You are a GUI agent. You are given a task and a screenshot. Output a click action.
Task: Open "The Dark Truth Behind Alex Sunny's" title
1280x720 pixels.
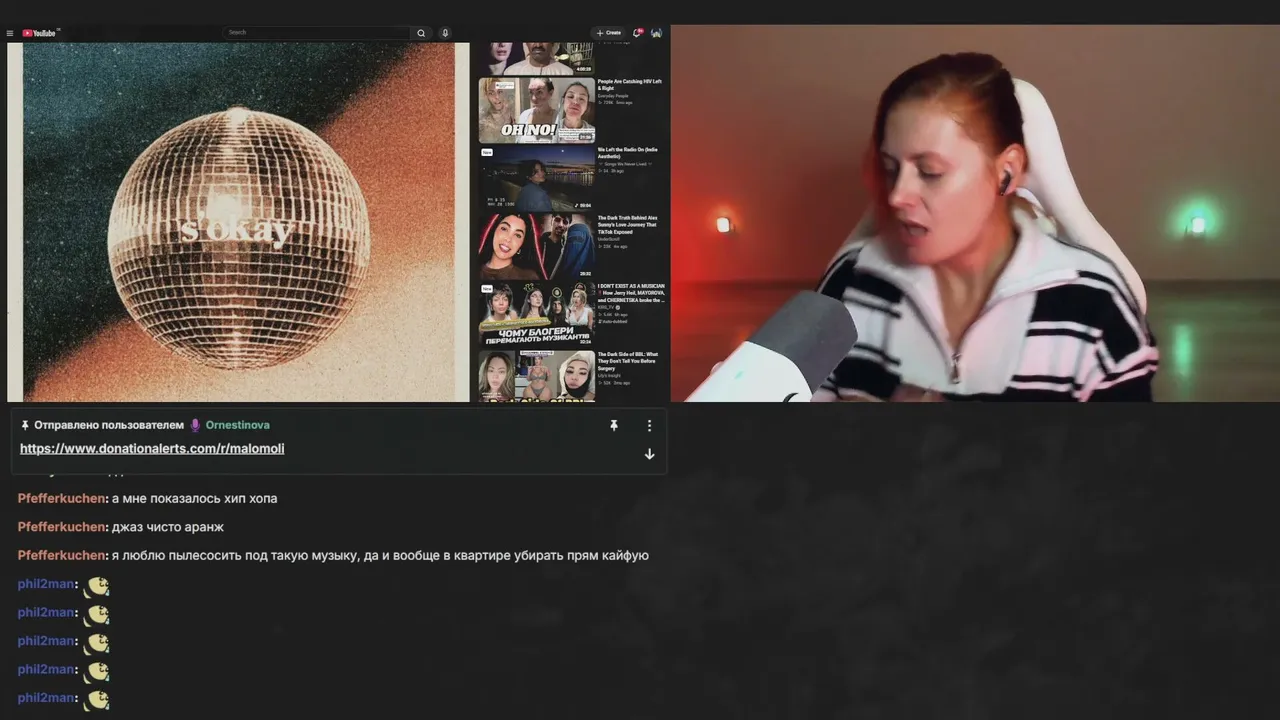[x=628, y=224]
